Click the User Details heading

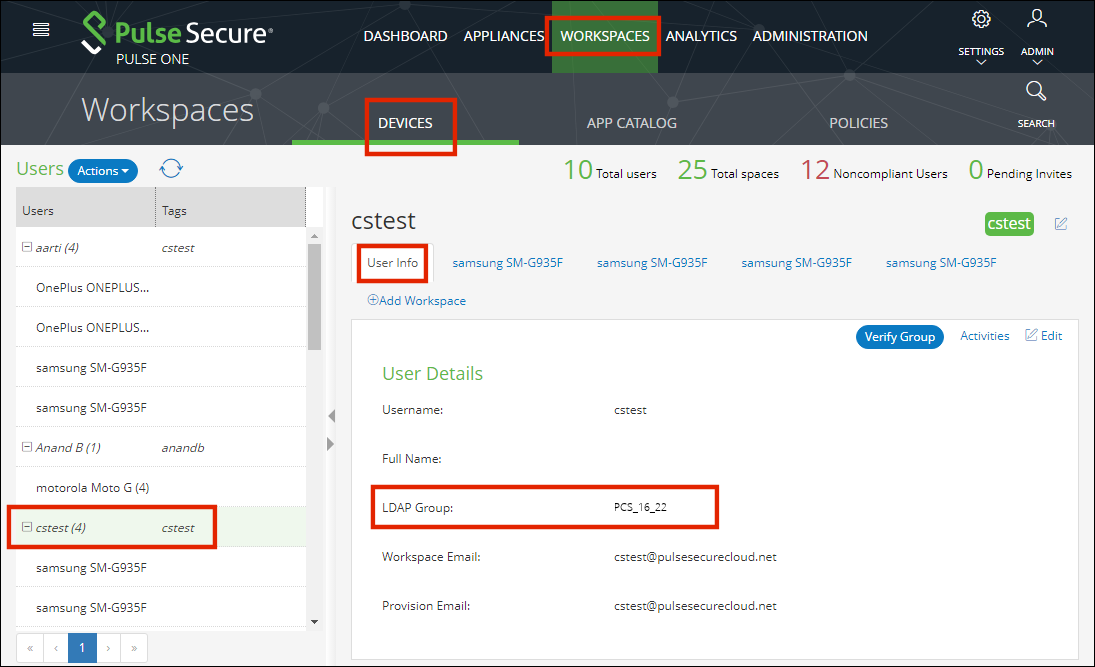[432, 374]
